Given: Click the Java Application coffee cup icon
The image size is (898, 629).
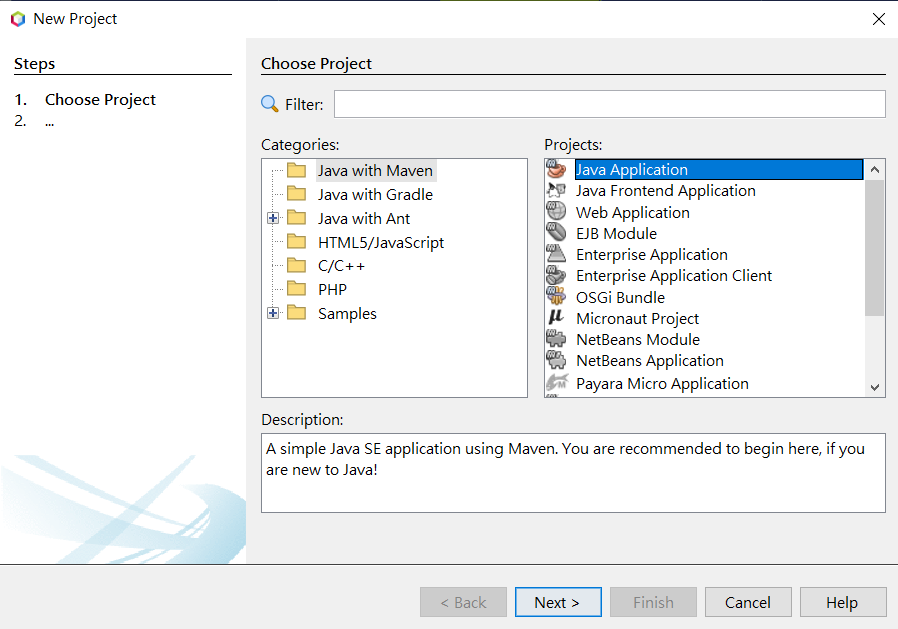Looking at the screenshot, I should click(x=556, y=169).
